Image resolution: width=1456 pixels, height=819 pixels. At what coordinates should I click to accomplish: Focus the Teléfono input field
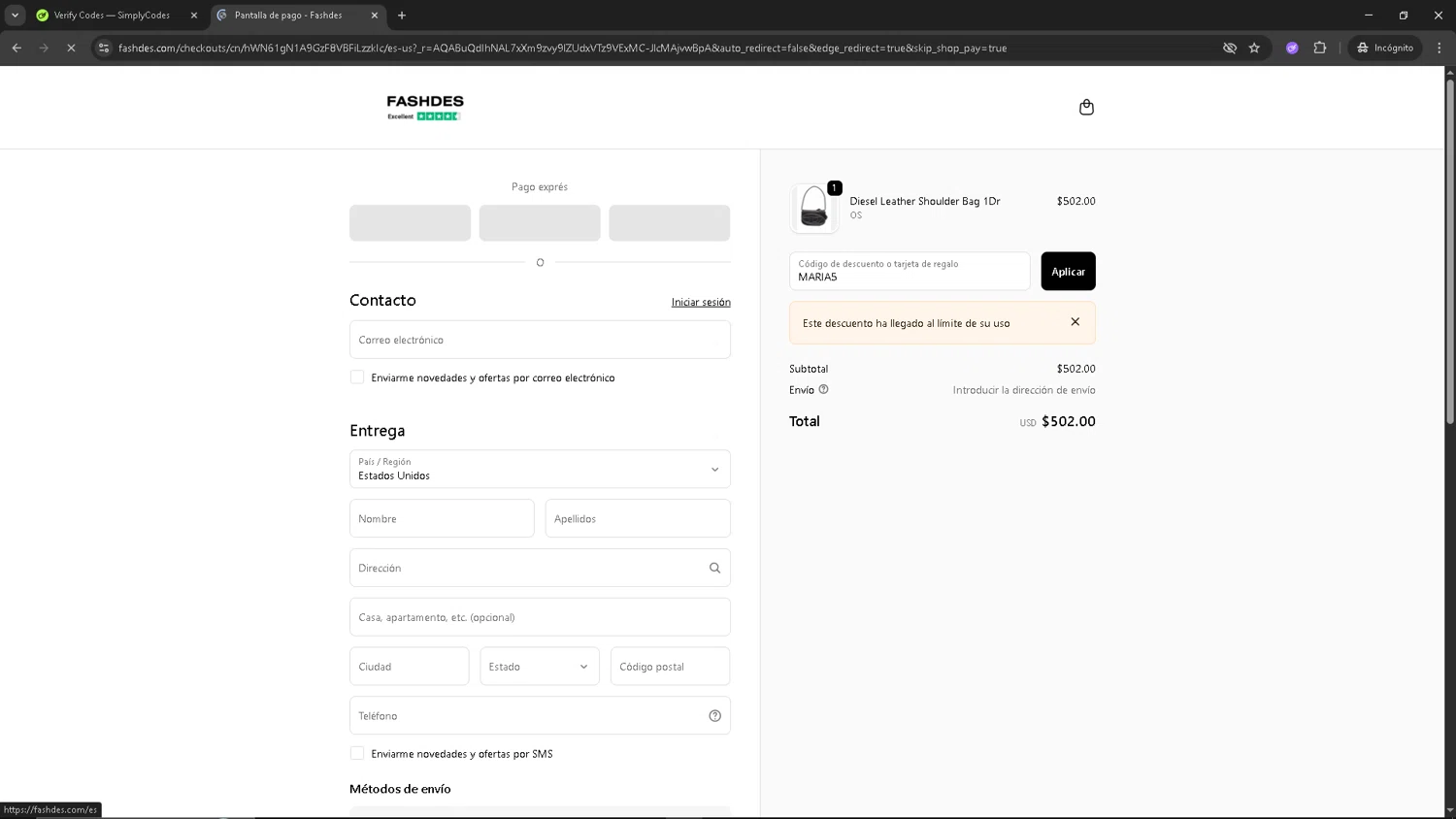pyautogui.click(x=540, y=716)
